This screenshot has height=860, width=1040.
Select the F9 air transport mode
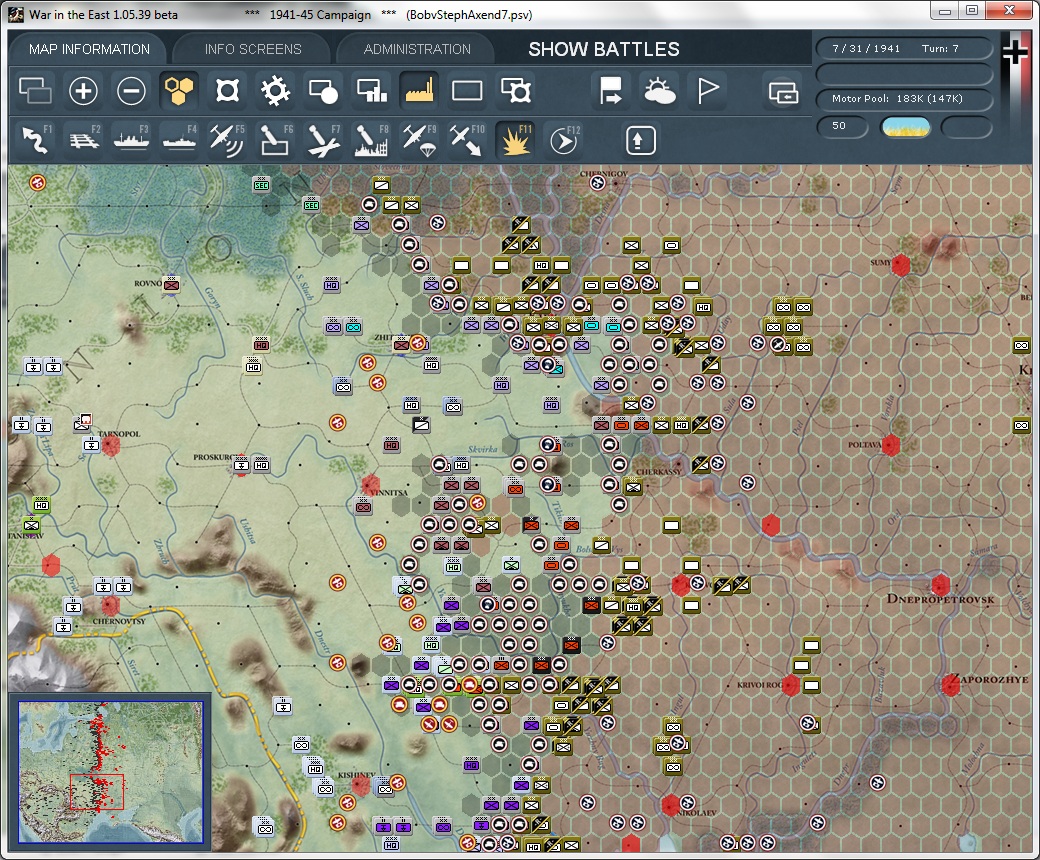[419, 140]
